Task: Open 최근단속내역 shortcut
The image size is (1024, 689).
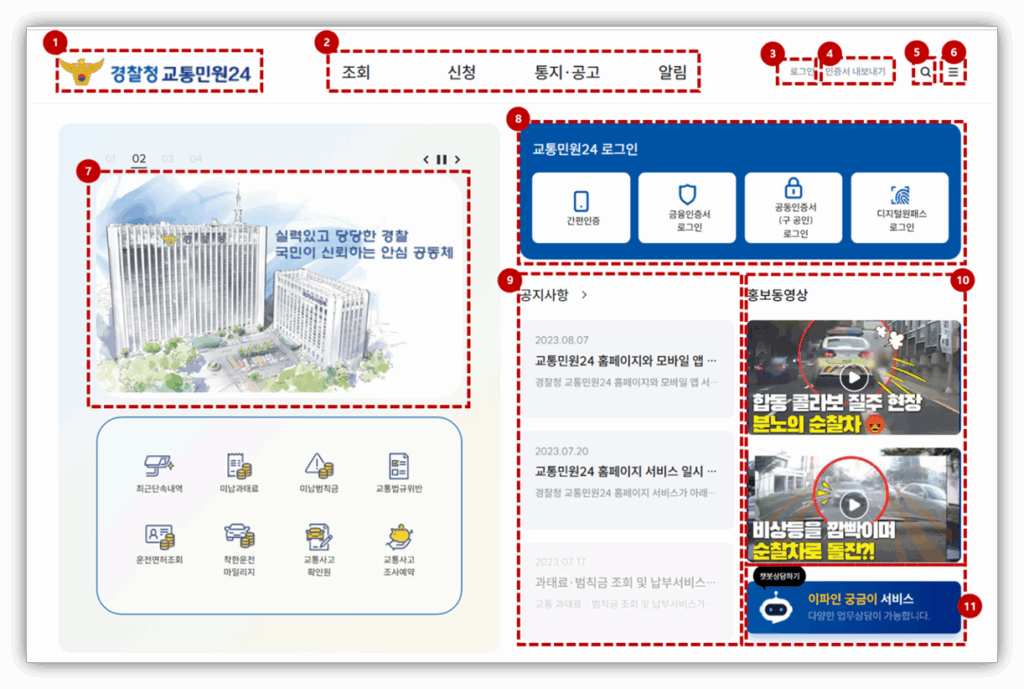Action: (159, 473)
